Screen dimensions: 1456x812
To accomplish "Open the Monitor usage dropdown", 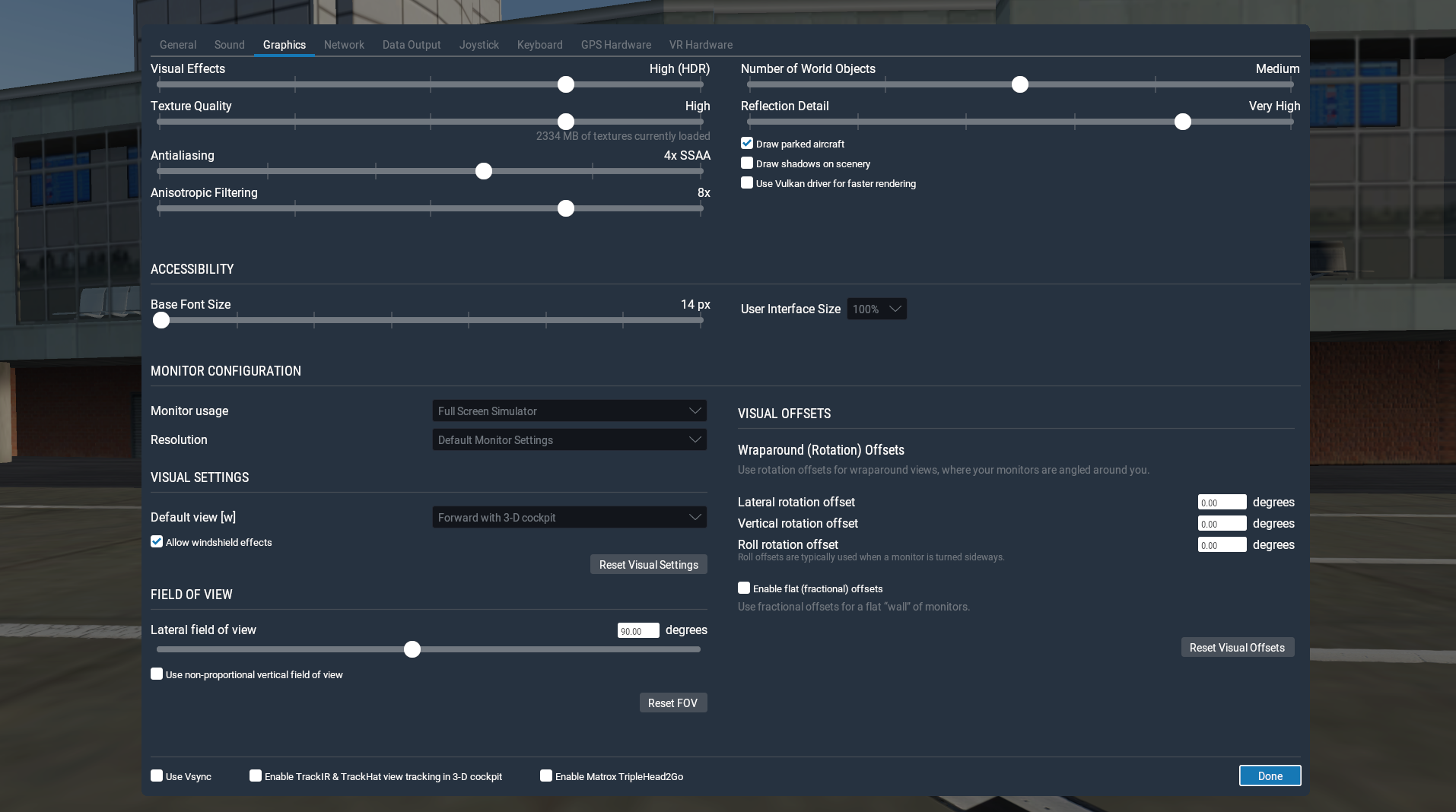I will coord(568,411).
